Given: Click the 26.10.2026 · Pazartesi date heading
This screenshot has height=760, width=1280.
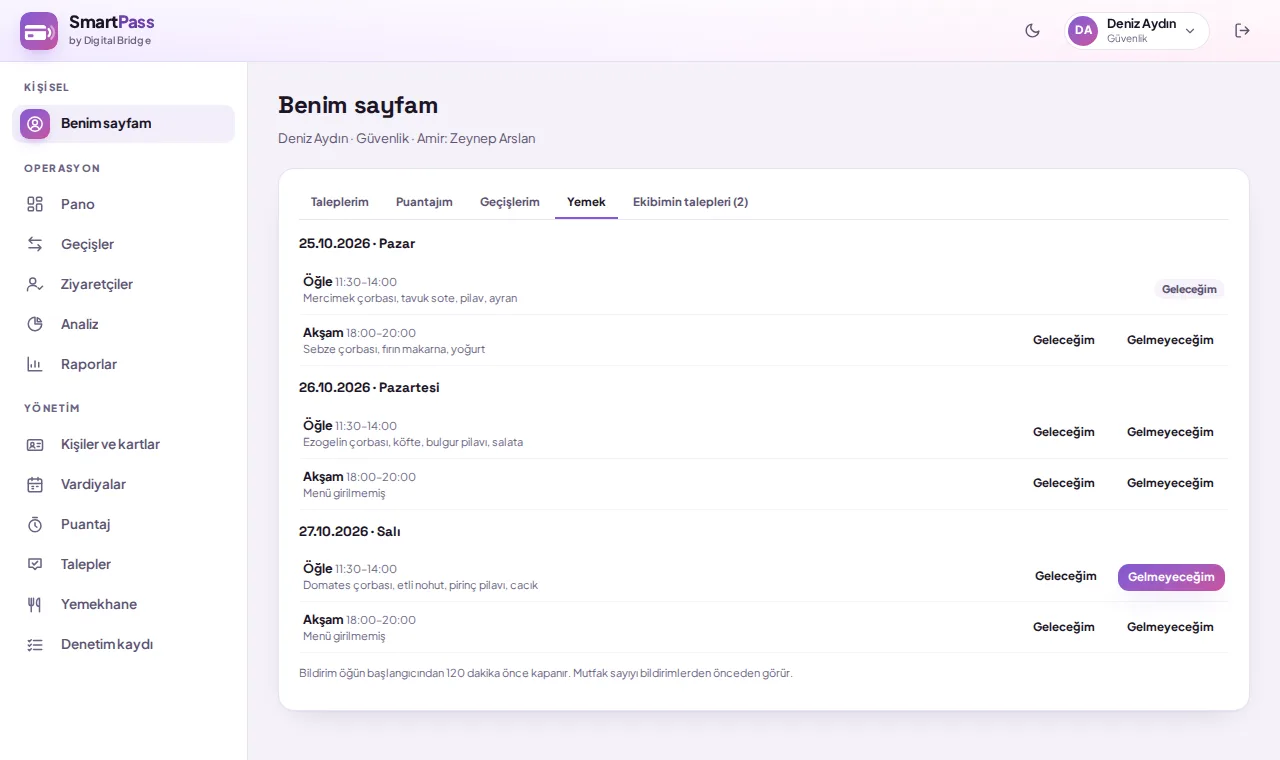Looking at the screenshot, I should (369, 387).
